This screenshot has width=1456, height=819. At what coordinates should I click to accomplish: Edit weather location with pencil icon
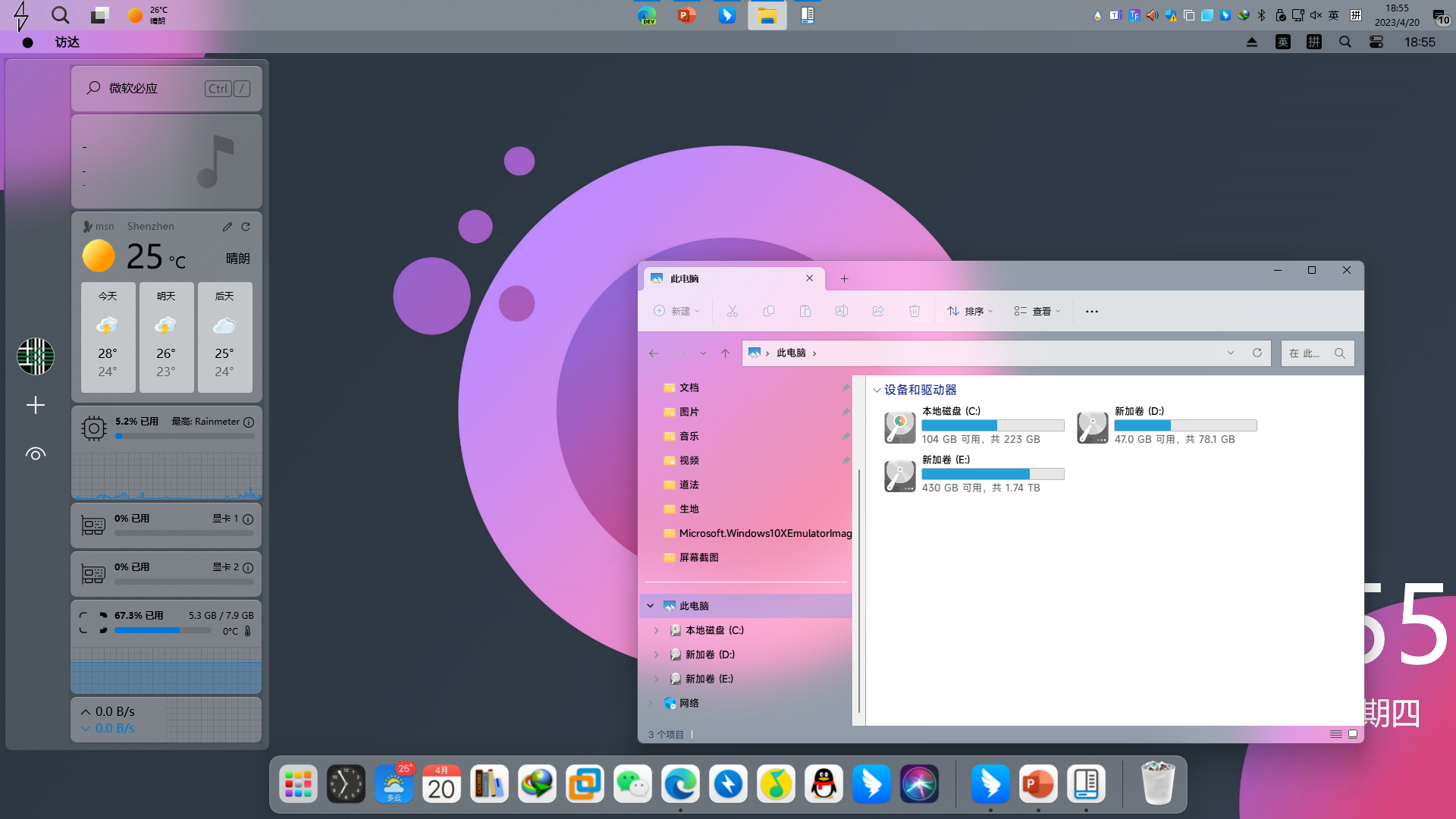coord(227,227)
